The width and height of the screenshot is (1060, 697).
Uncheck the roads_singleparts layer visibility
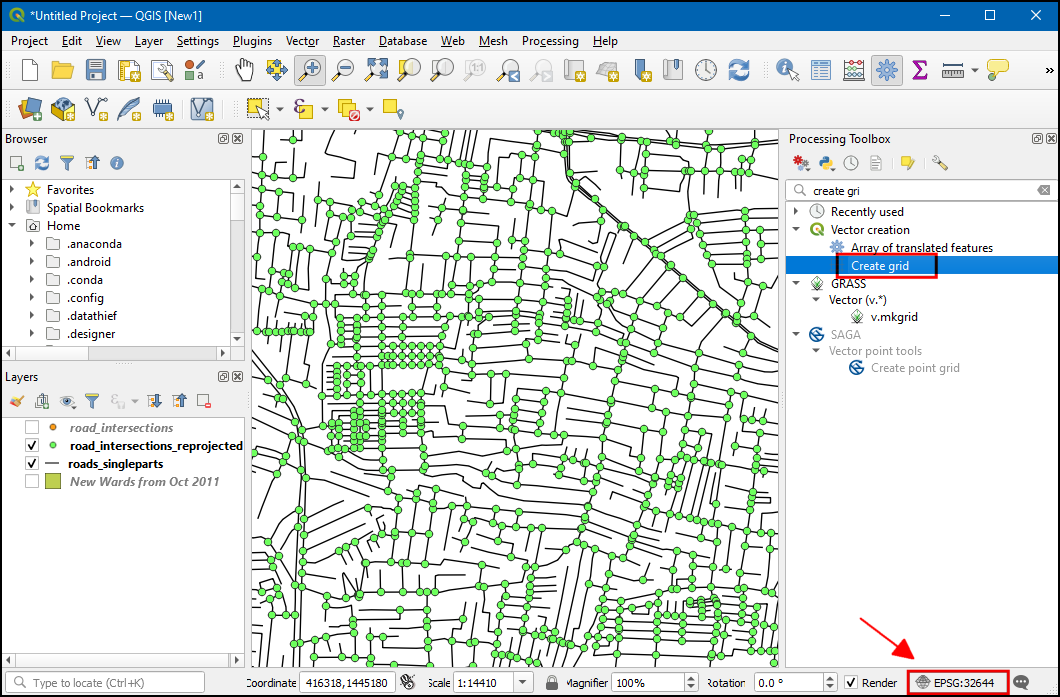tap(32, 464)
